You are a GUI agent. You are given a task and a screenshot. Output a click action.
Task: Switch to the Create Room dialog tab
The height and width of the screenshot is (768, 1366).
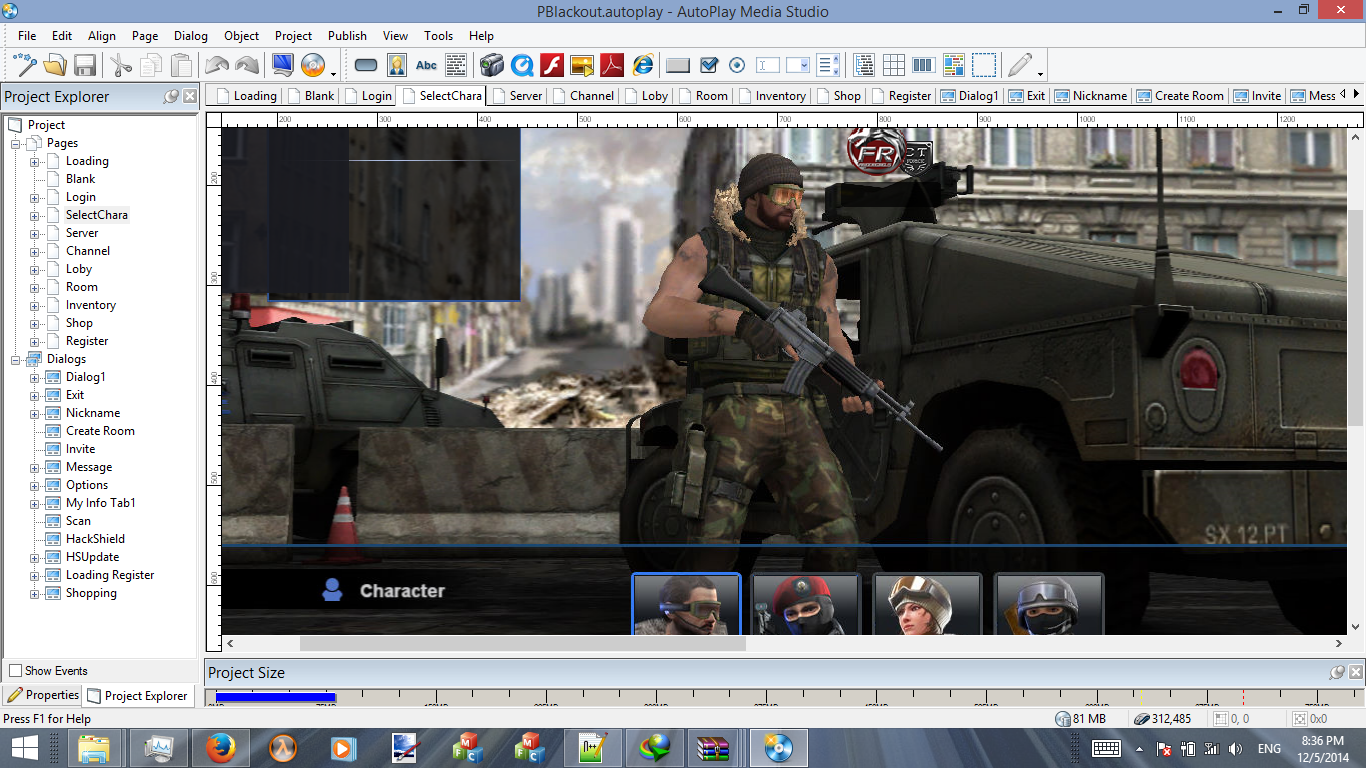point(1180,96)
